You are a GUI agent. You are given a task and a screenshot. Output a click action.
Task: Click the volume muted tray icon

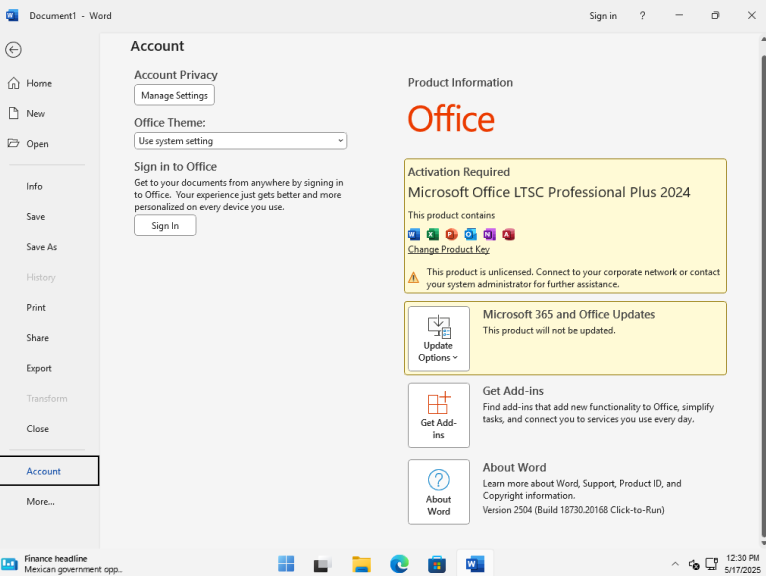coord(694,565)
